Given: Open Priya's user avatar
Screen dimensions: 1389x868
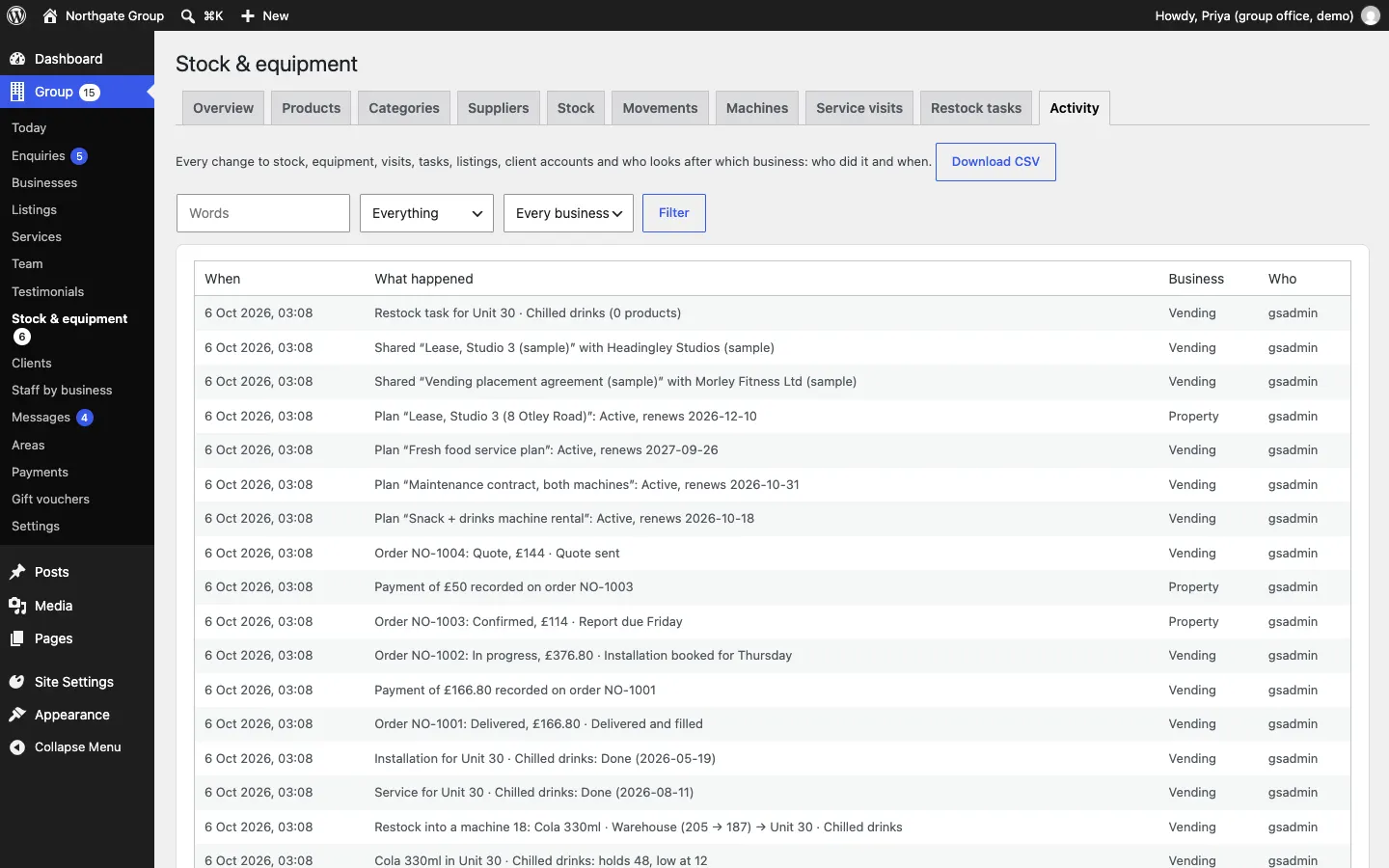Looking at the screenshot, I should 1371,15.
